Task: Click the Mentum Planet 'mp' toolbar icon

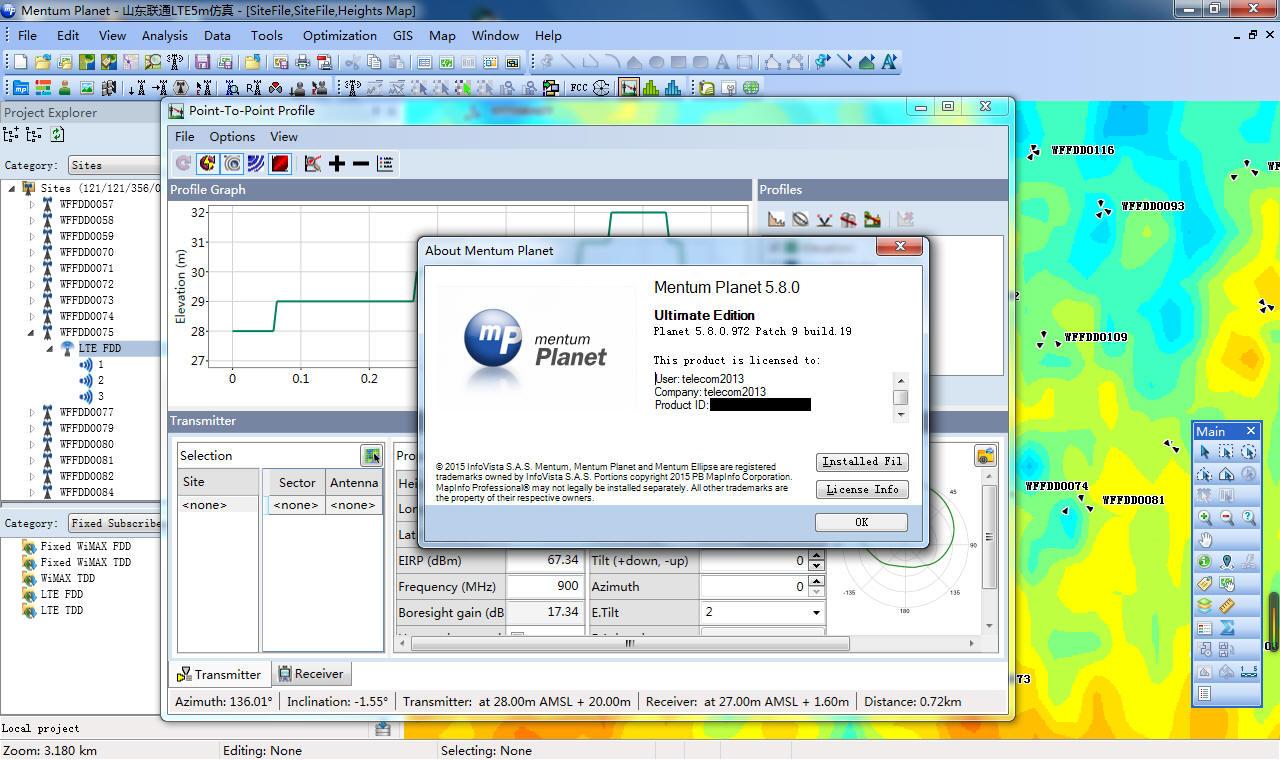Action: 20,88
